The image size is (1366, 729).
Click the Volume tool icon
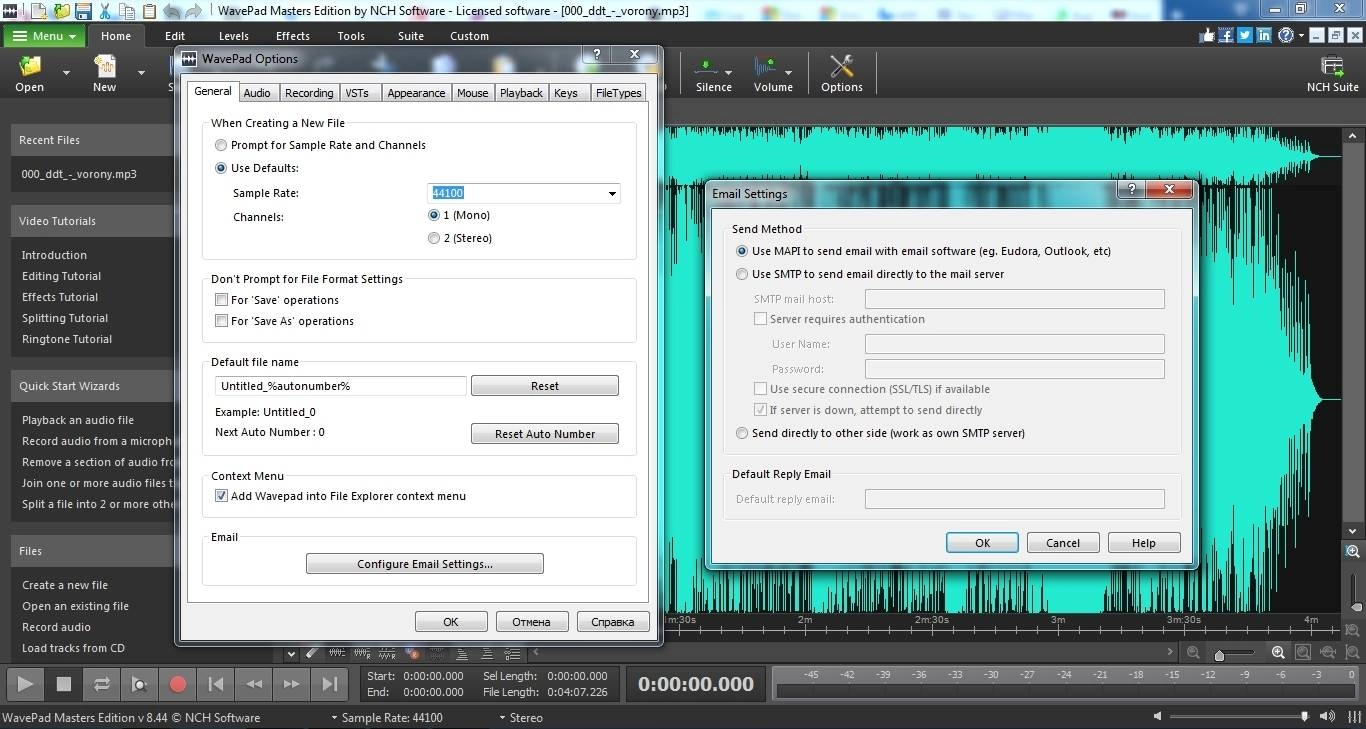[766, 67]
